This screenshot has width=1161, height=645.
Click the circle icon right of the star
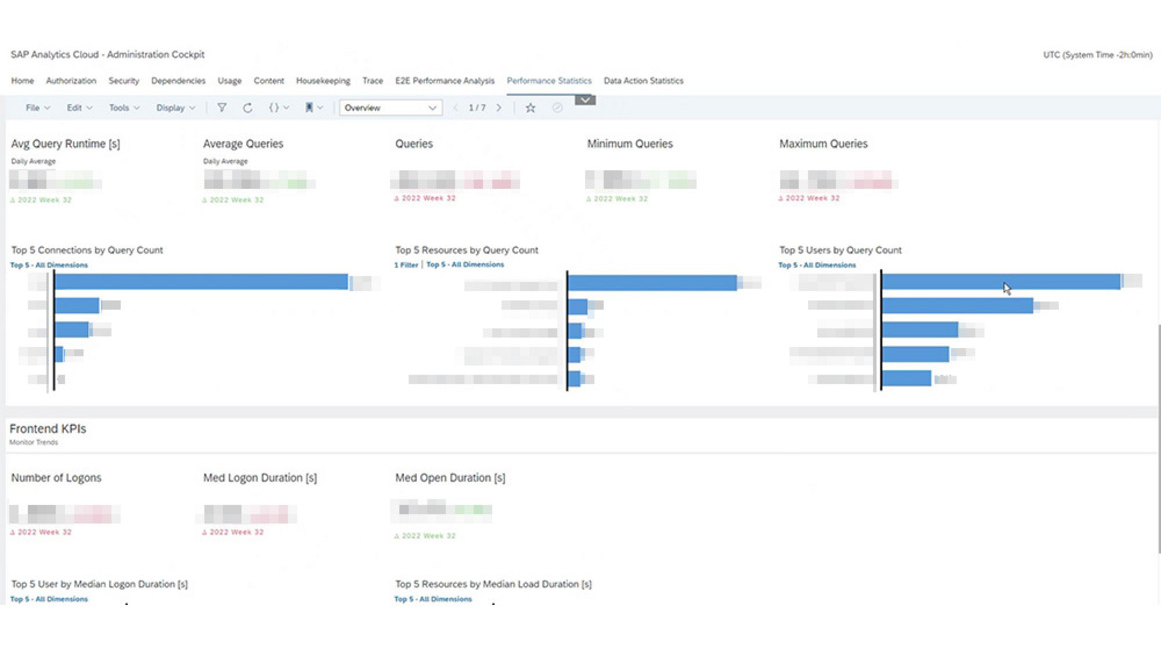pyautogui.click(x=558, y=108)
